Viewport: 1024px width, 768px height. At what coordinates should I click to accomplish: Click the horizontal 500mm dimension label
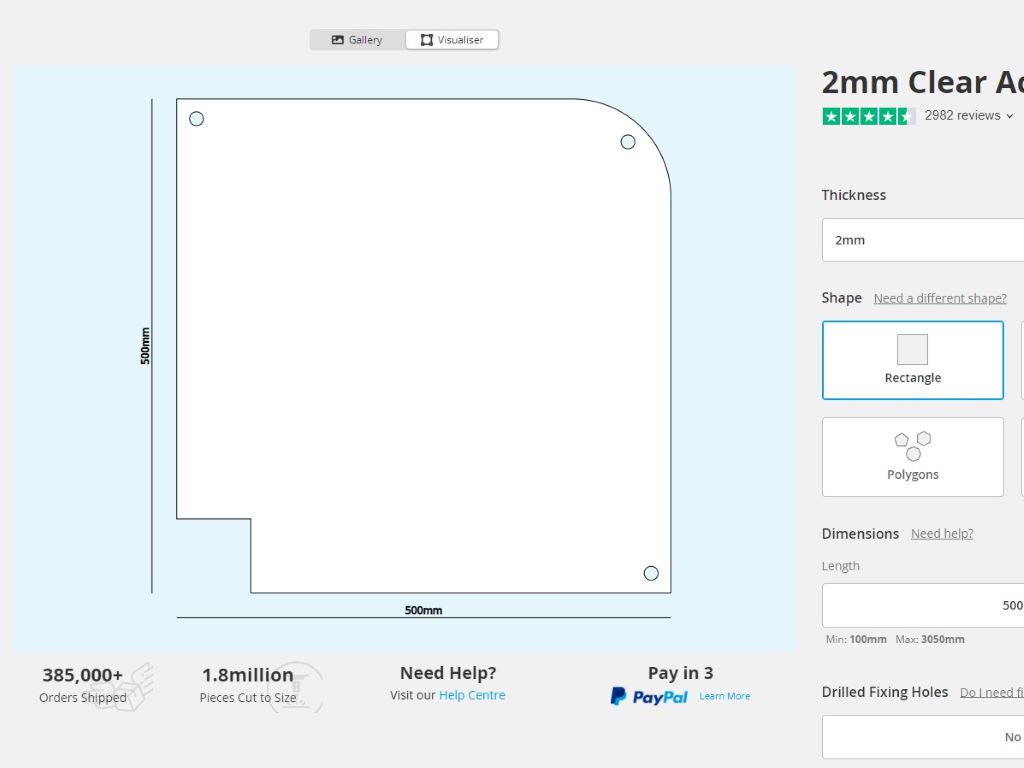tap(423, 610)
